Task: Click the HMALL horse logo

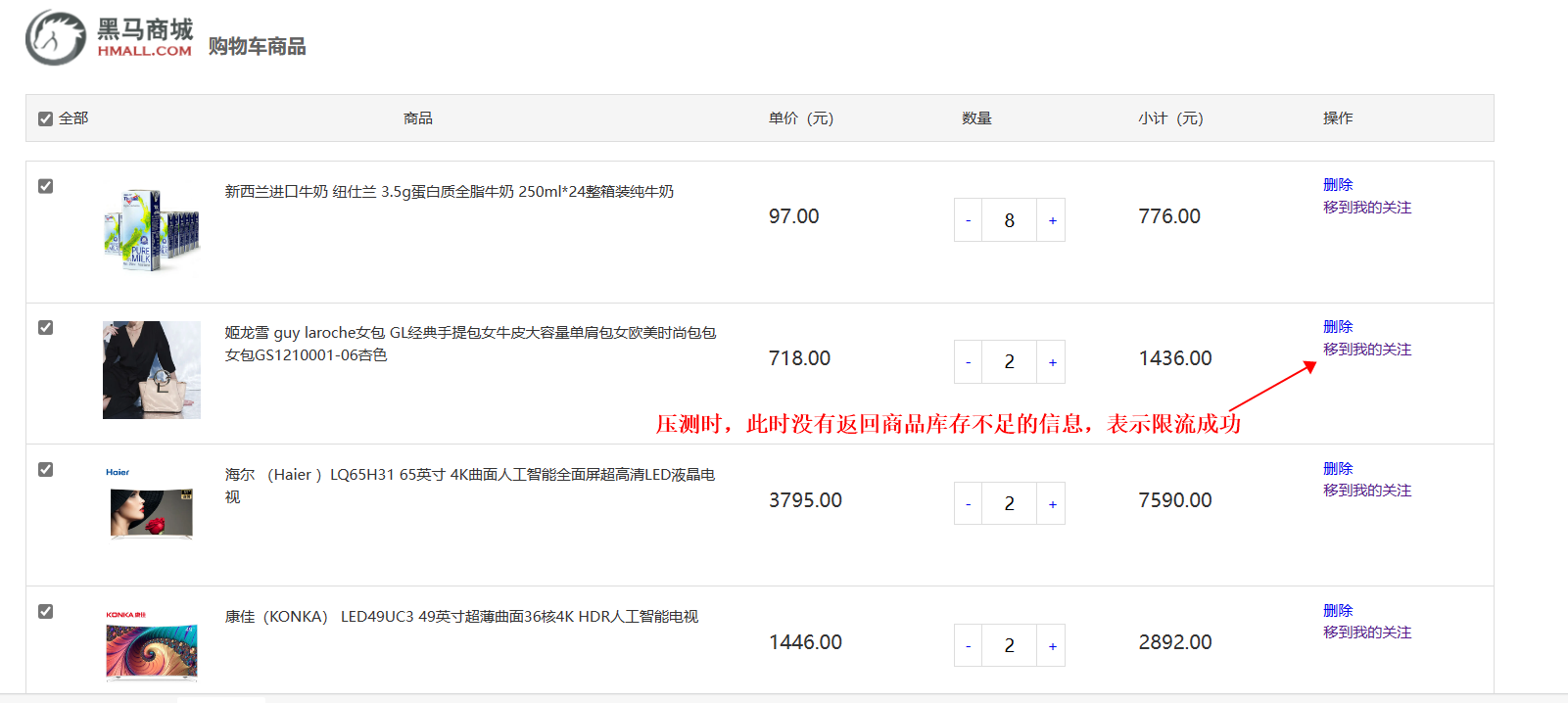Action: tap(56, 38)
